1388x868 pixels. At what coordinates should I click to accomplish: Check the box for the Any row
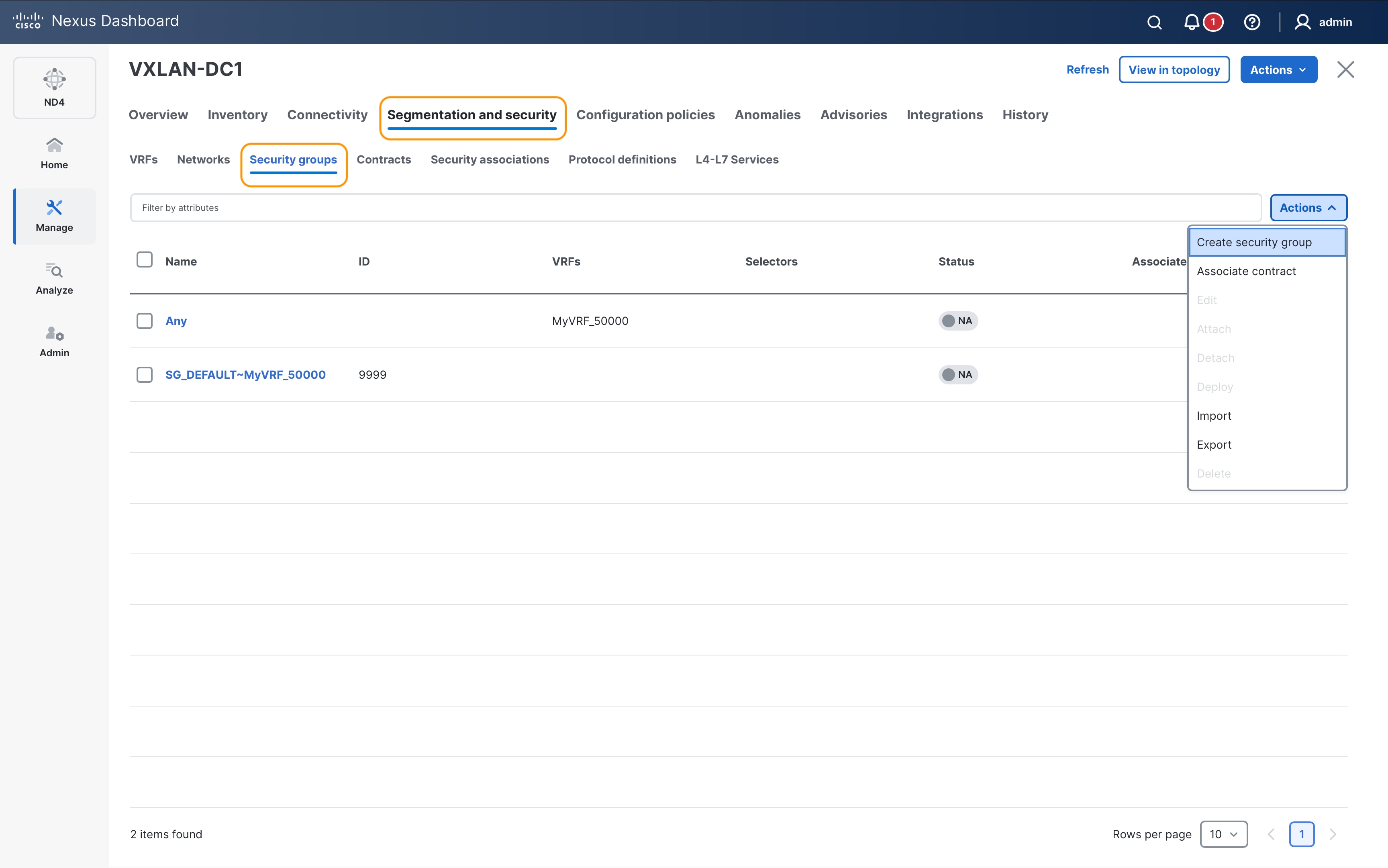145,321
